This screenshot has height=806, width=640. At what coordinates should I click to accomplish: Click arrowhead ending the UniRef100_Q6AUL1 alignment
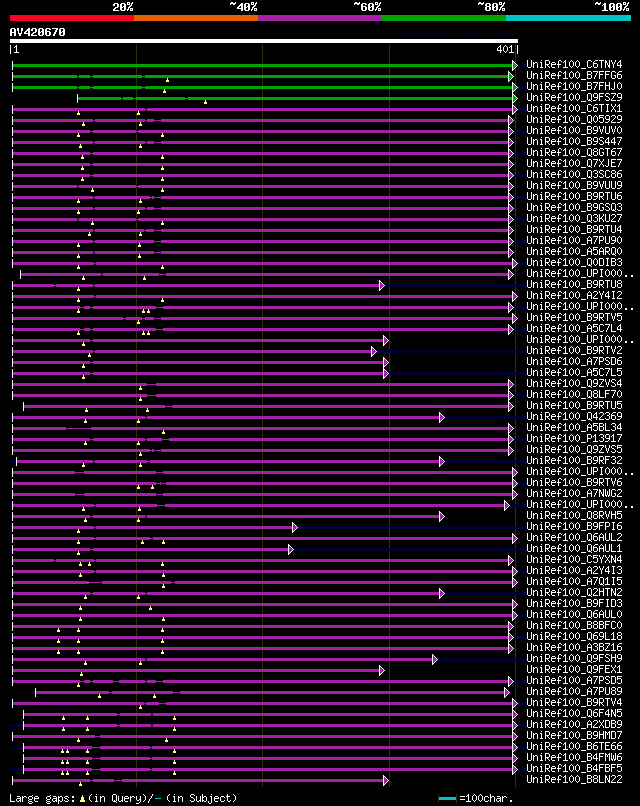(290, 549)
